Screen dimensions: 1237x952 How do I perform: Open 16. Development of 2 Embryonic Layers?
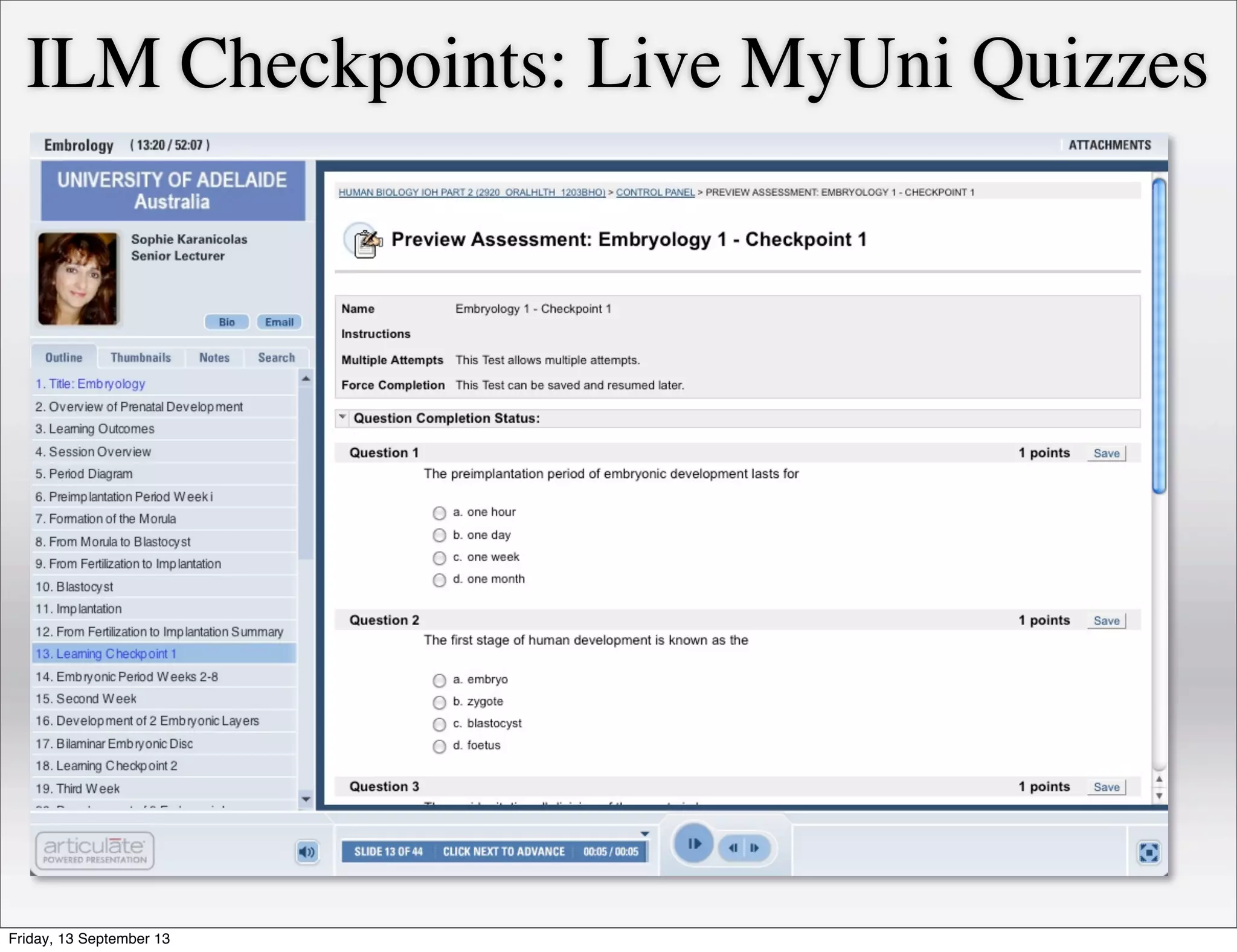(164, 721)
